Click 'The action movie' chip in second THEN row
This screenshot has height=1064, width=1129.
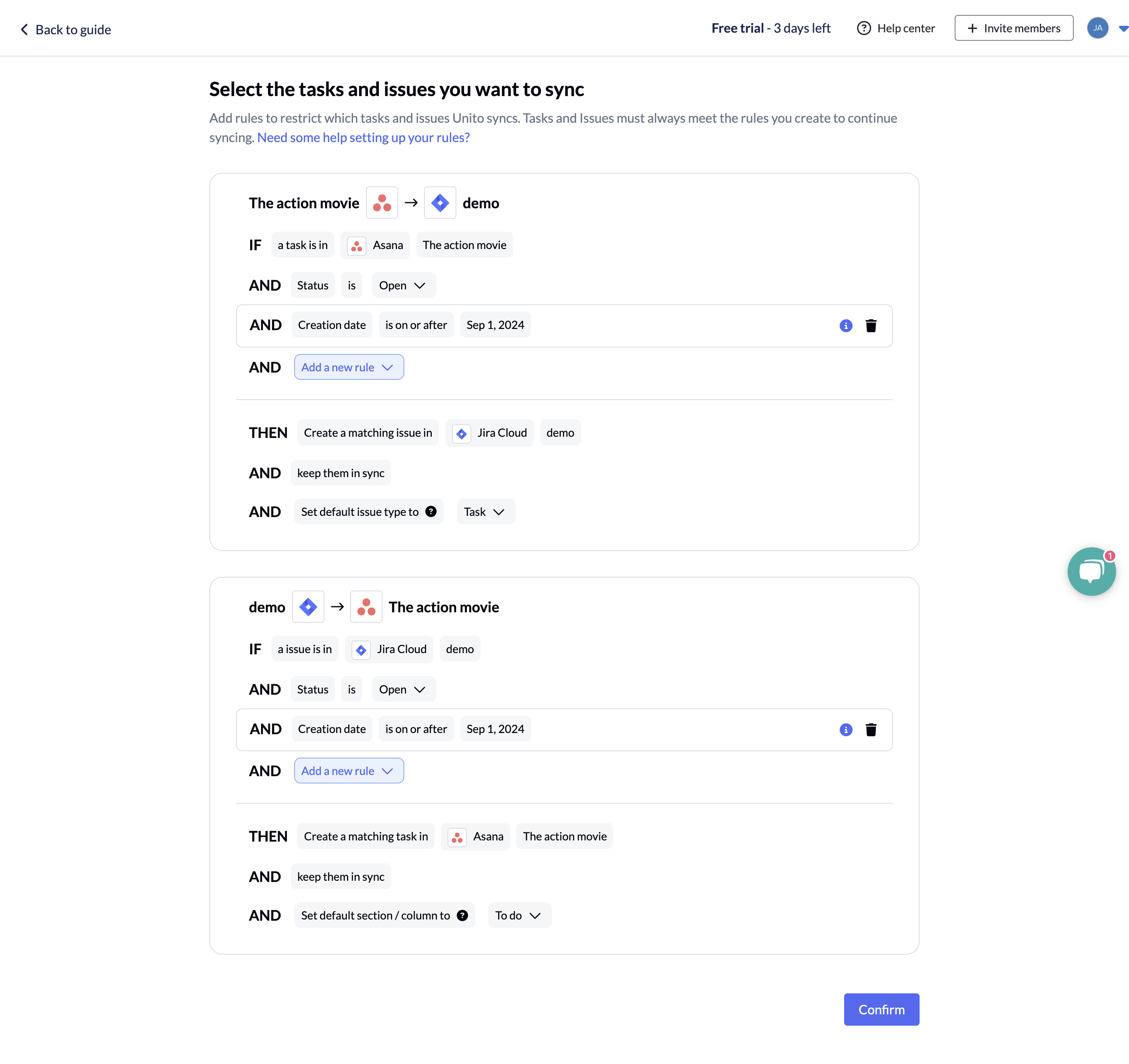coord(565,836)
